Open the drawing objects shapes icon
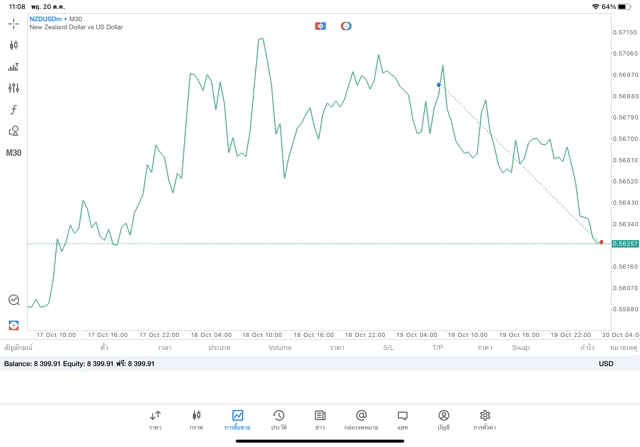This screenshot has width=640, height=447. click(13, 131)
